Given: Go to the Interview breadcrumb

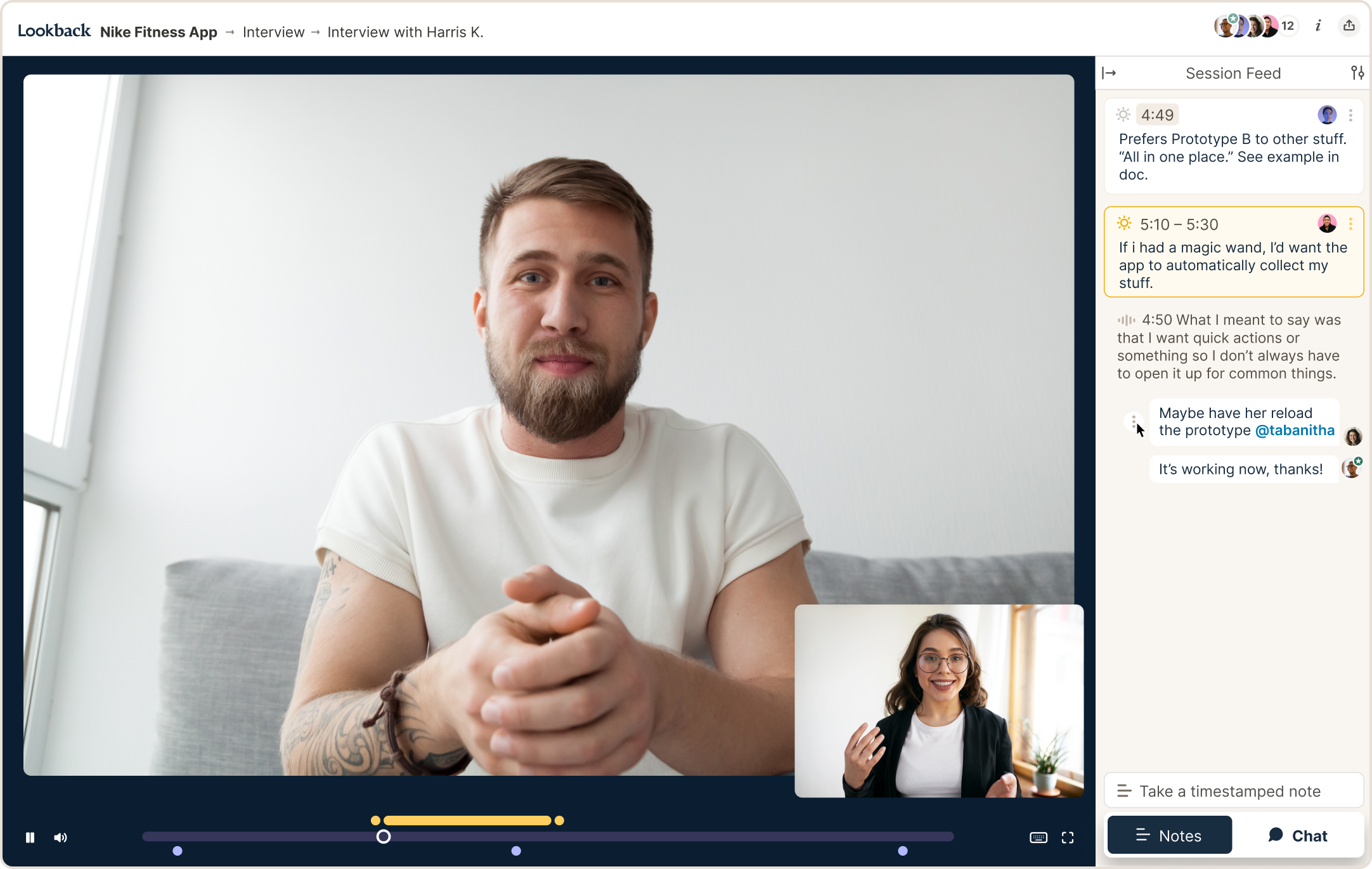Looking at the screenshot, I should point(273,32).
